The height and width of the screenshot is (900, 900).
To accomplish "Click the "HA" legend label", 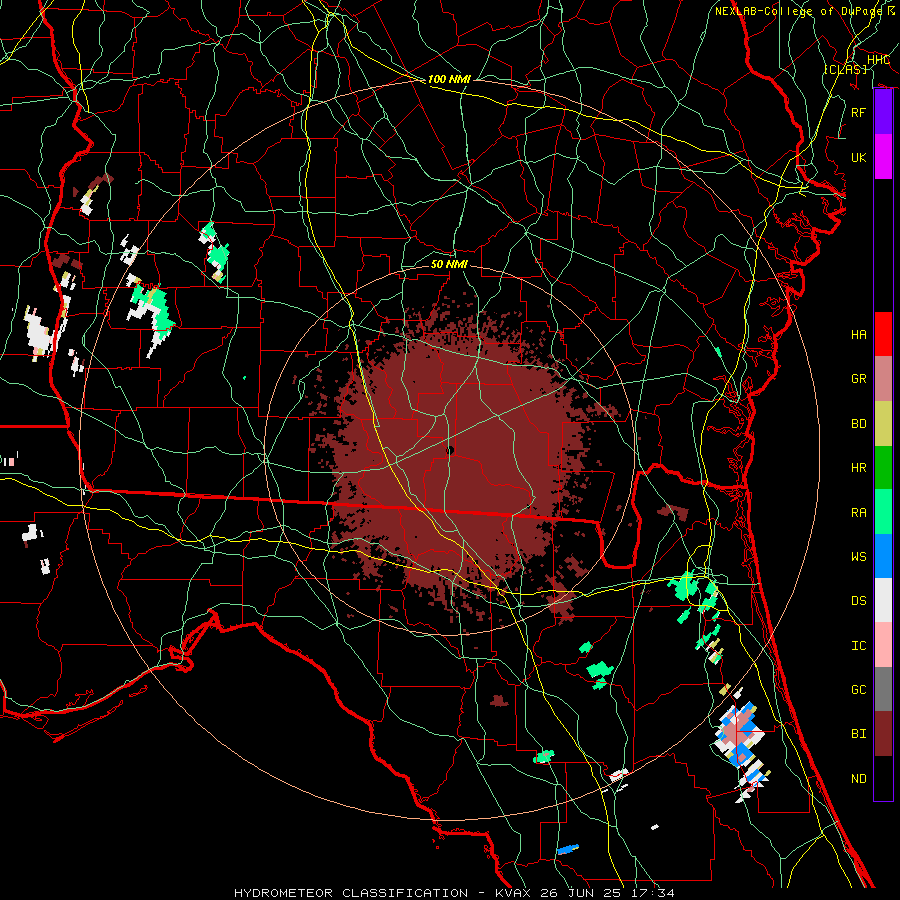I will click(x=859, y=334).
